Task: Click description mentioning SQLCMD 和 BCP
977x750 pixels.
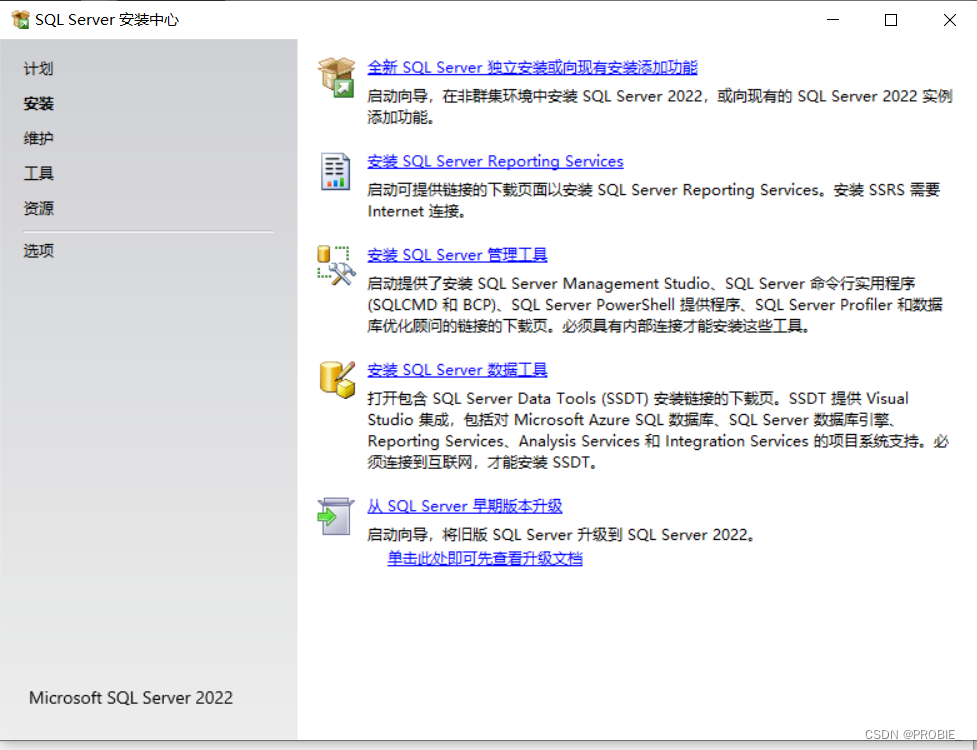Action: coord(655,305)
